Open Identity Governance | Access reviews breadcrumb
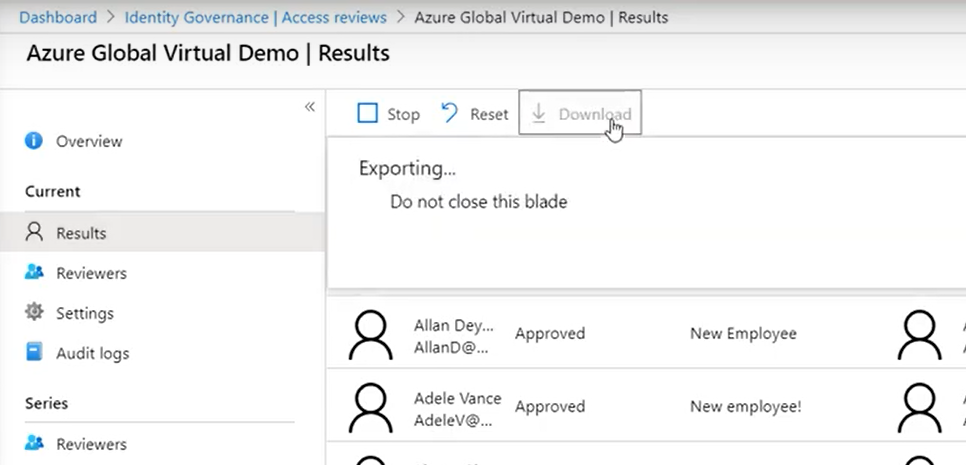Viewport: 966px width, 465px height. (x=256, y=17)
